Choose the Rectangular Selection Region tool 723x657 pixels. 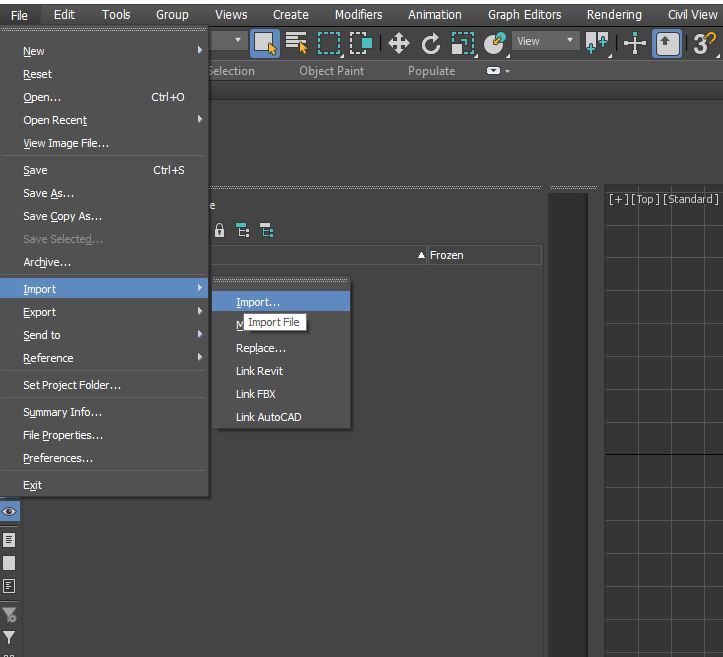click(x=329, y=42)
